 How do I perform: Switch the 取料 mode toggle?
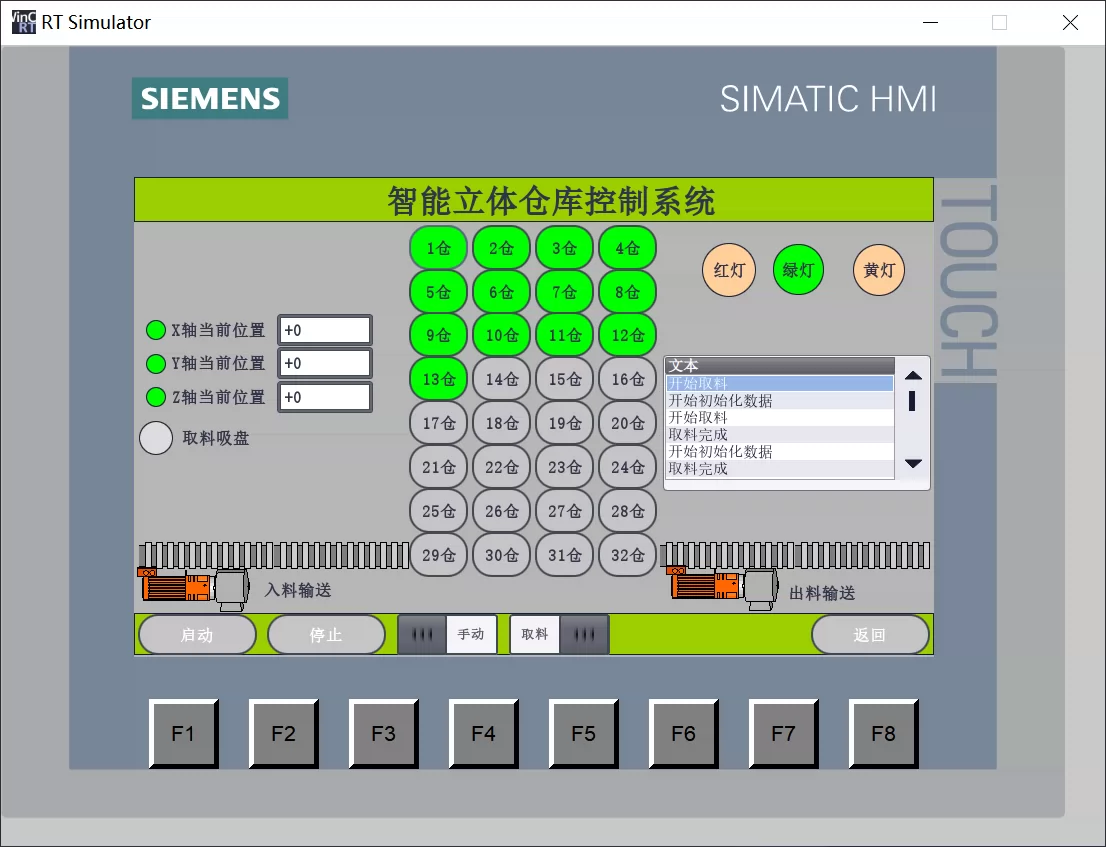(x=559, y=634)
